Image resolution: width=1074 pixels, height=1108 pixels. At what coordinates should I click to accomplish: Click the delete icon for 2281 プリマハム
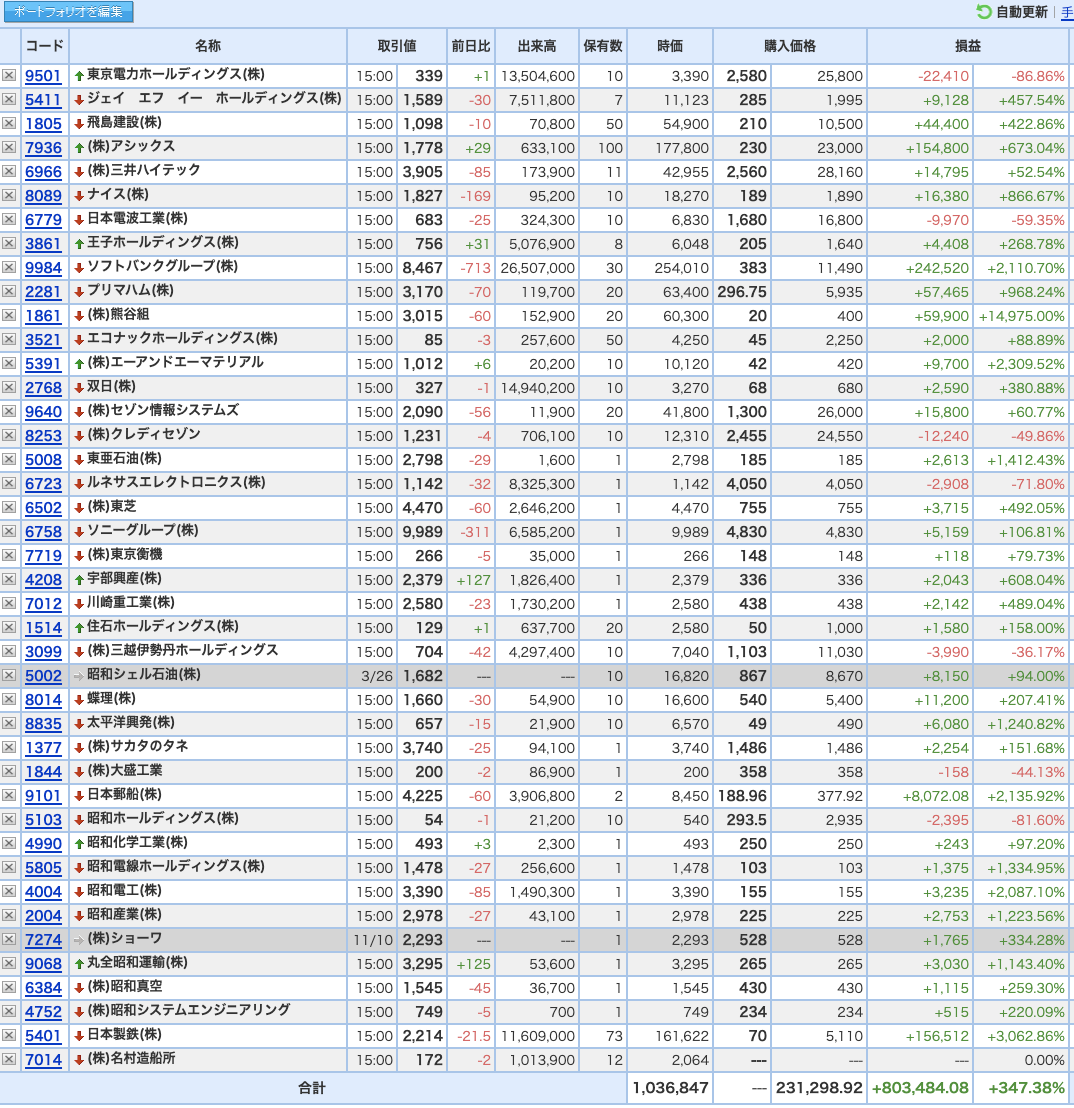click(9, 291)
